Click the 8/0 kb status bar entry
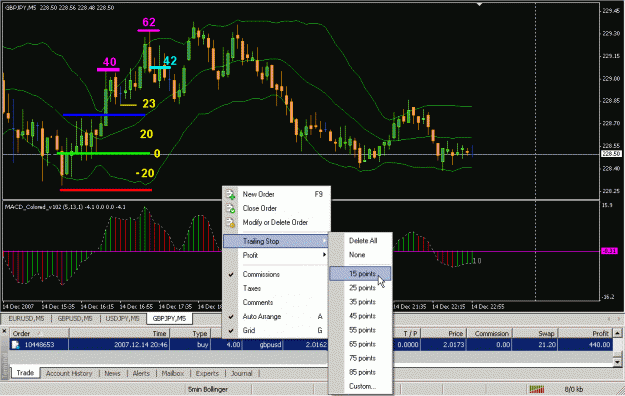 (574, 389)
